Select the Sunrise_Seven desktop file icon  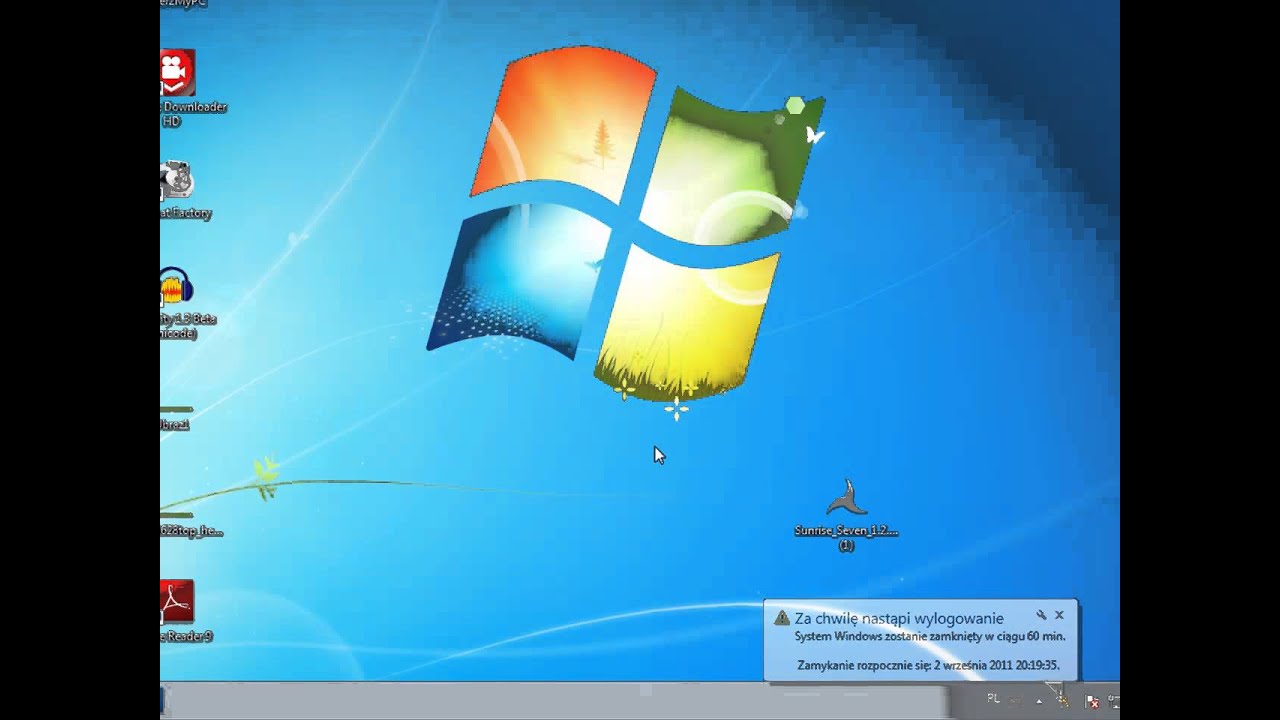[846, 498]
